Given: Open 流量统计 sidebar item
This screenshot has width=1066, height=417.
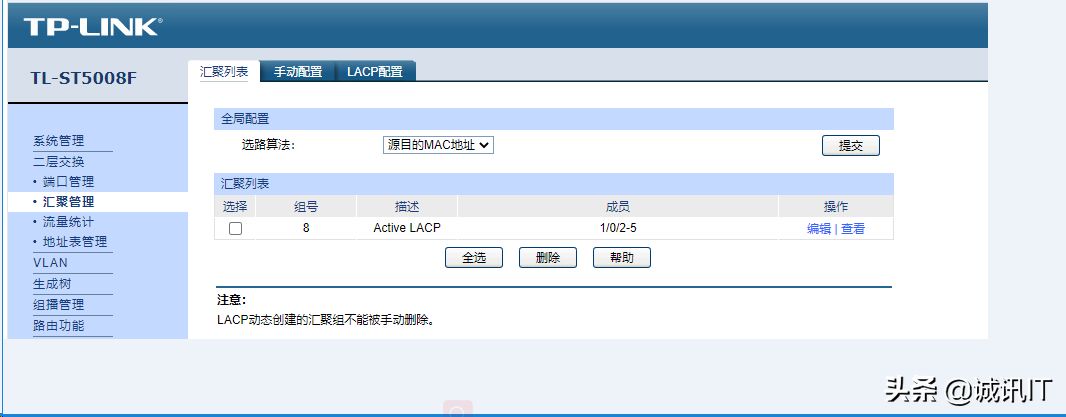Looking at the screenshot, I should pyautogui.click(x=68, y=221).
